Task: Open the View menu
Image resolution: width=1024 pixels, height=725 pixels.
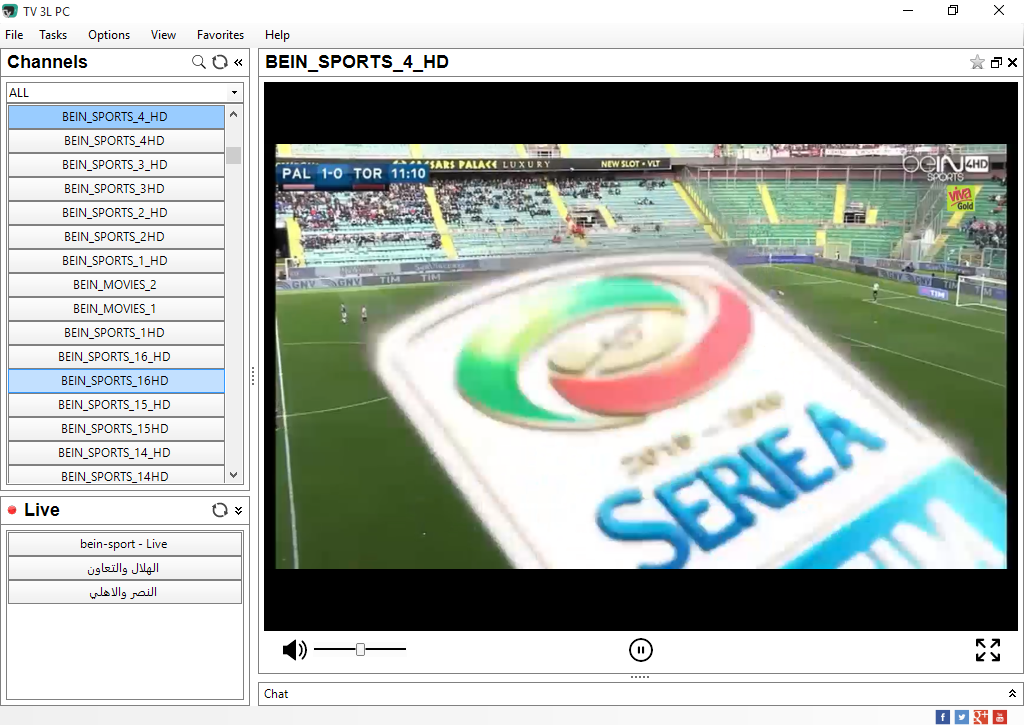Action: [163, 35]
